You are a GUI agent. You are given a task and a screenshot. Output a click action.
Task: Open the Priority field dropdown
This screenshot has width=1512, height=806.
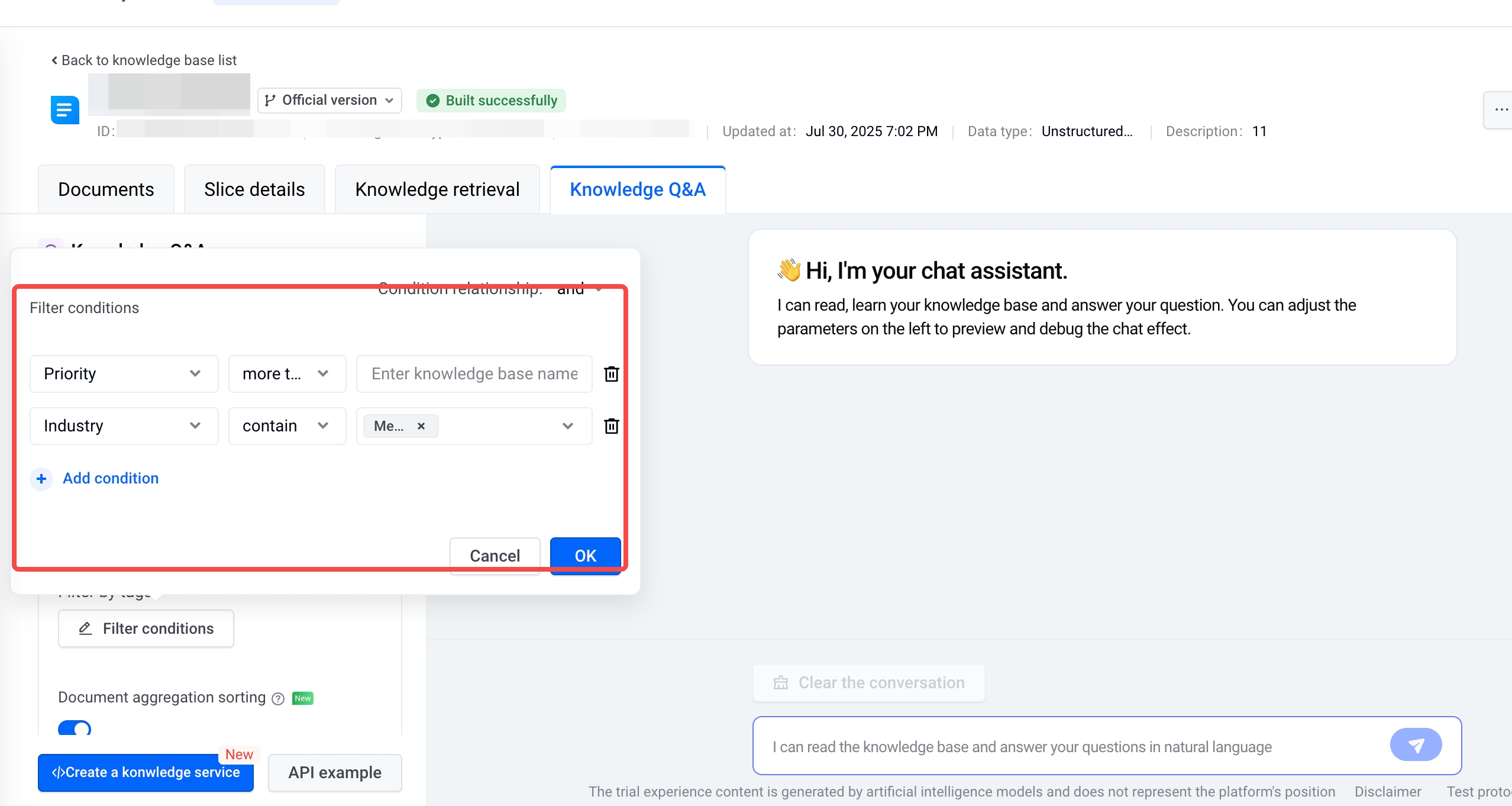pyautogui.click(x=124, y=374)
